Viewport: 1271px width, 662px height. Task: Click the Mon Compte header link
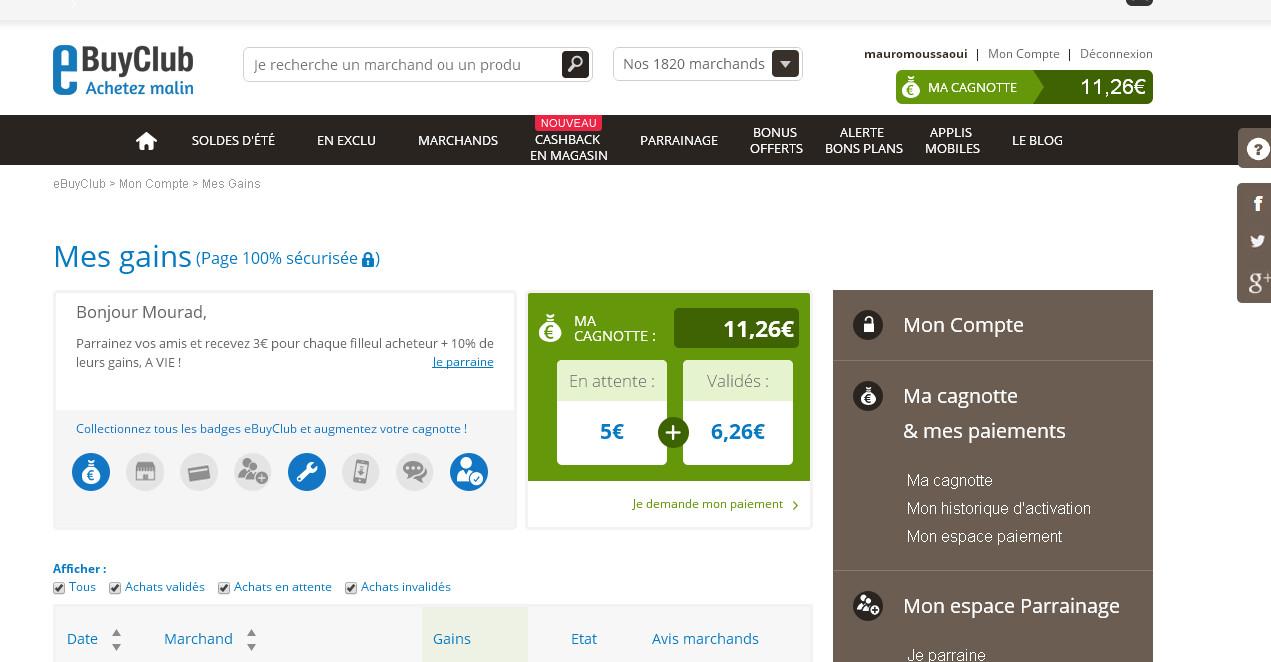point(1023,54)
